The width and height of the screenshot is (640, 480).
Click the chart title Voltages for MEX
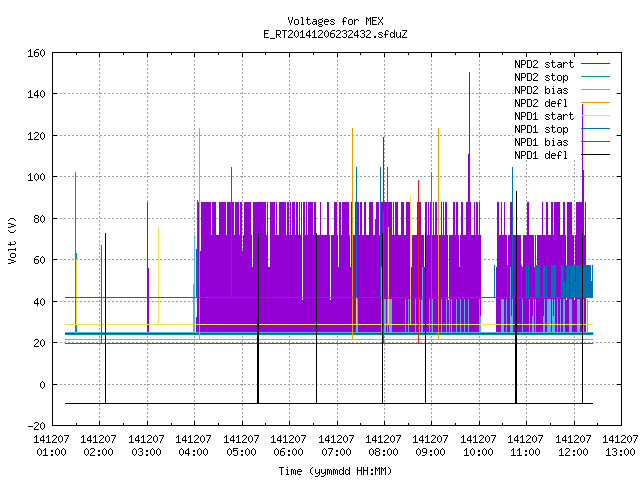click(x=335, y=21)
